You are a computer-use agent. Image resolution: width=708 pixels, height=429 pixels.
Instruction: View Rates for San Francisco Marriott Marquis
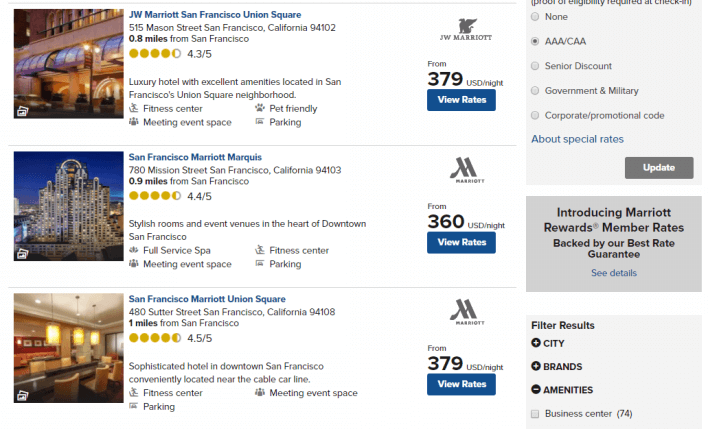(461, 242)
